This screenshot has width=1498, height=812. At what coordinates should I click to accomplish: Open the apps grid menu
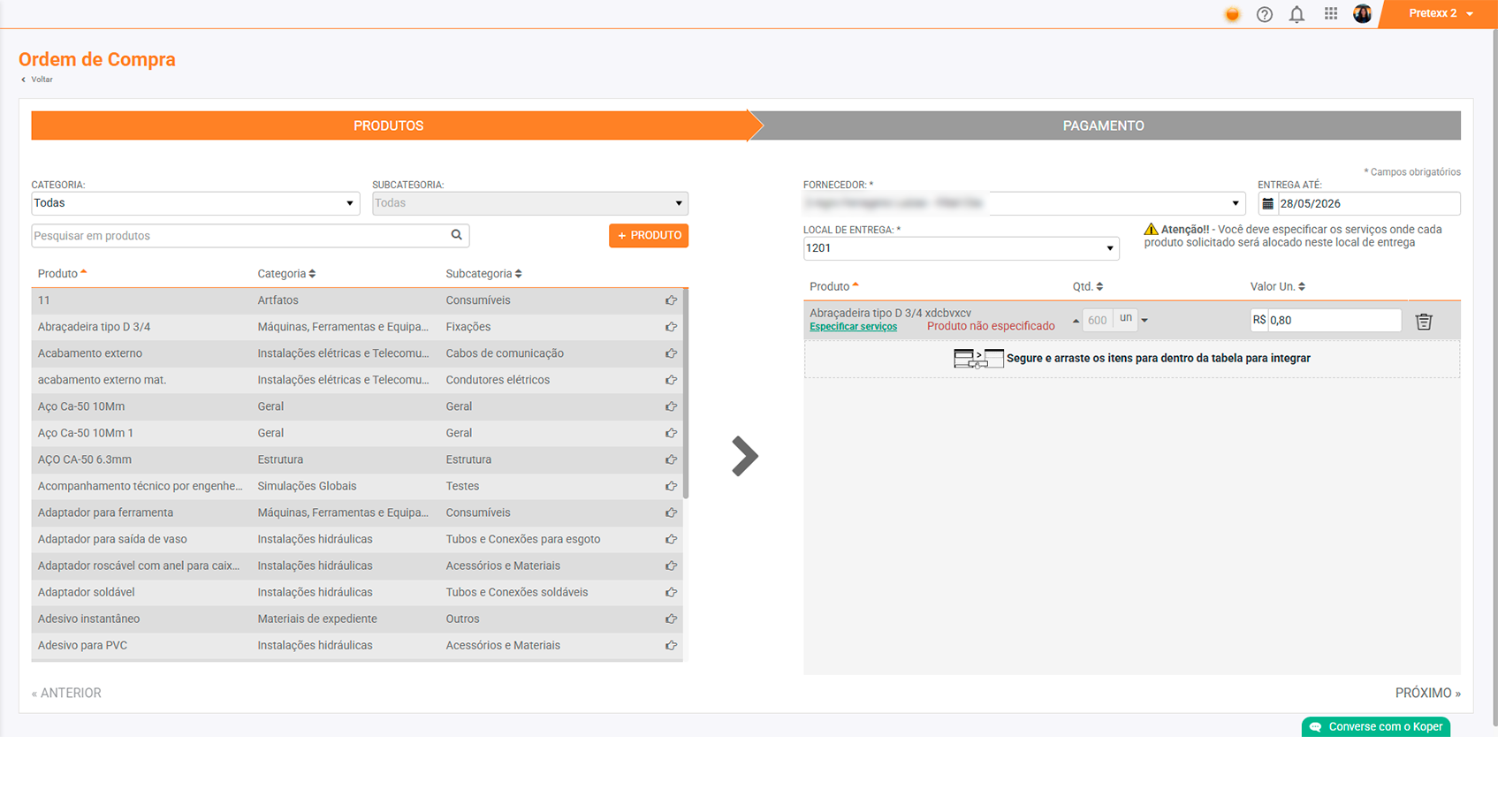tap(1331, 13)
